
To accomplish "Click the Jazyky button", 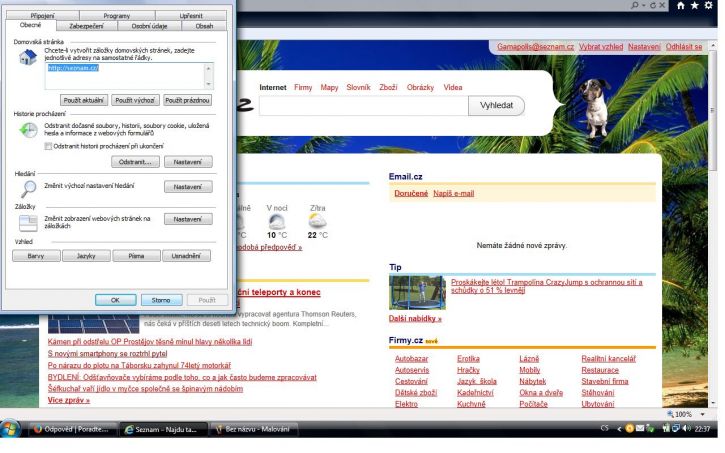I will [x=86, y=256].
